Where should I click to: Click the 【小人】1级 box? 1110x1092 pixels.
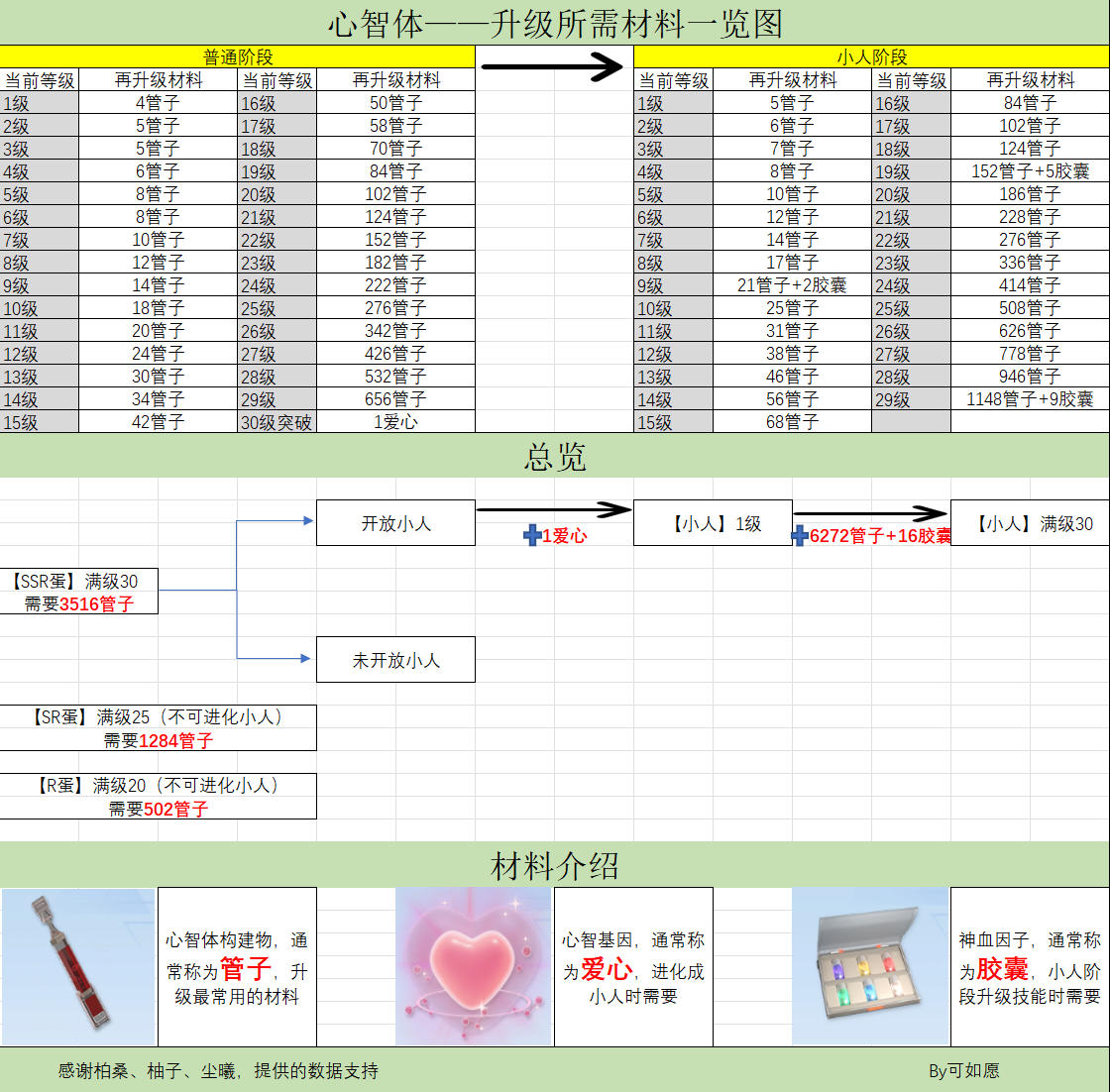point(713,523)
